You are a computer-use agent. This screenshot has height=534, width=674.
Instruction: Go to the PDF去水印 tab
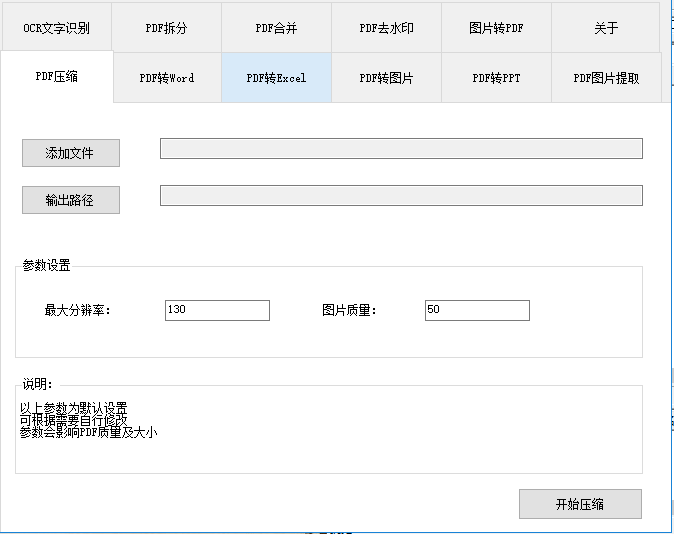point(386,28)
